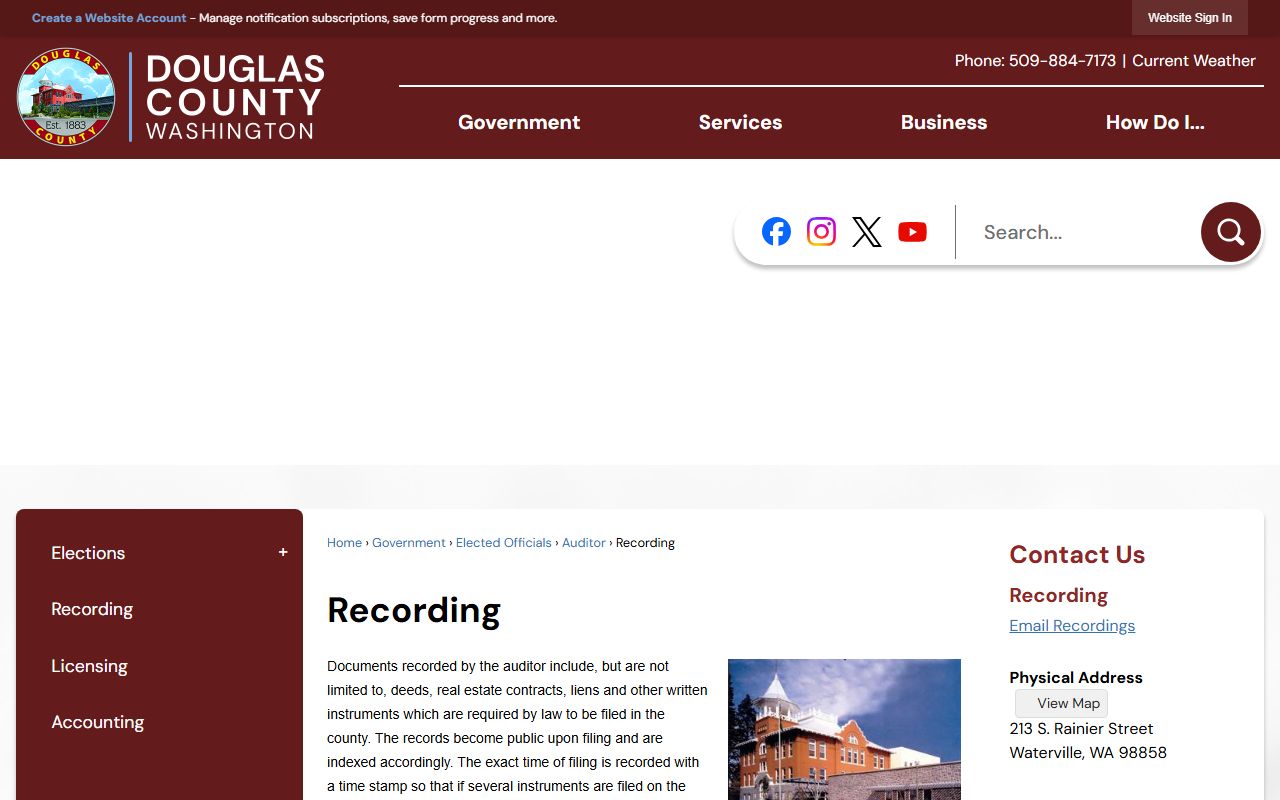Click the Waterville, WA 98858 text
This screenshot has height=800, width=1280.
coord(1088,753)
